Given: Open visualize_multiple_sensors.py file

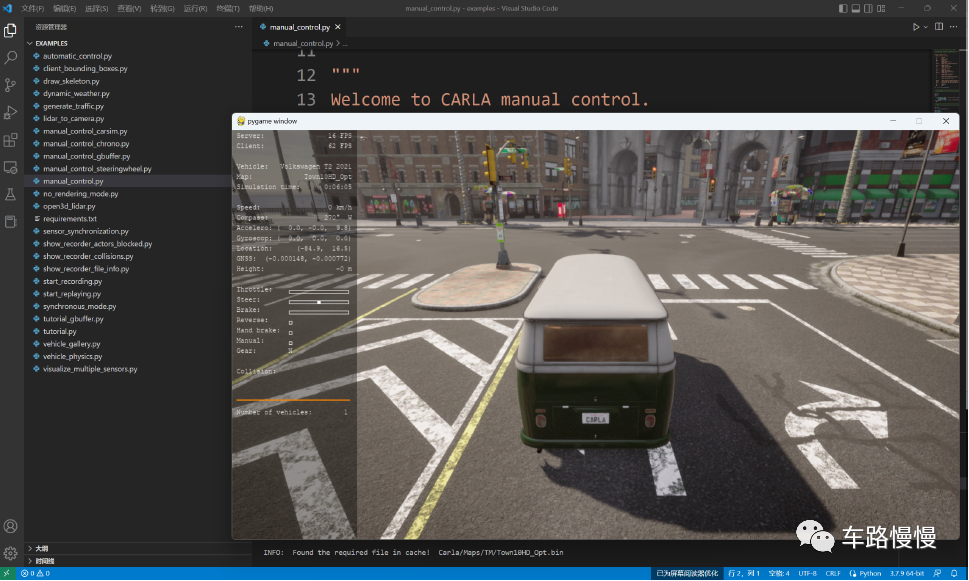Looking at the screenshot, I should (90, 369).
